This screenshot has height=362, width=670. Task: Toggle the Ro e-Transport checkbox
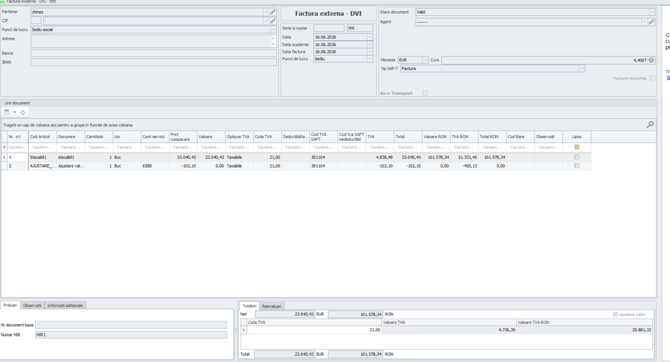tap(425, 93)
